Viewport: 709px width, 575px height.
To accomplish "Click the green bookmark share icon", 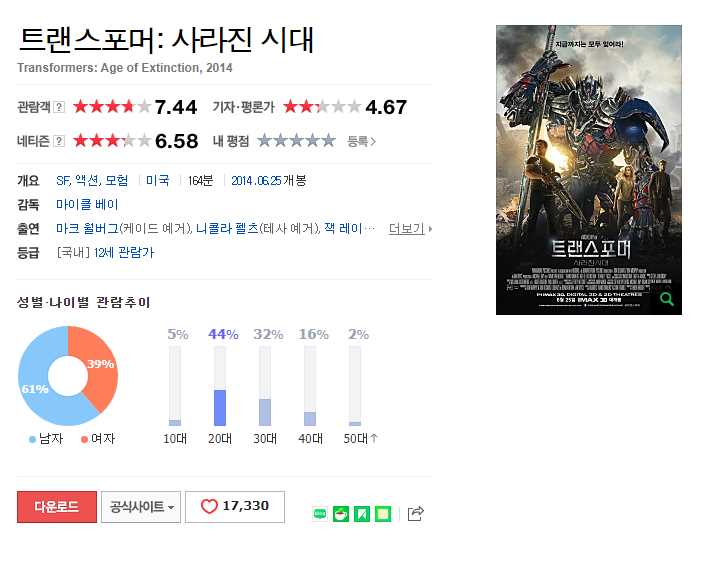I will pyautogui.click(x=362, y=514).
